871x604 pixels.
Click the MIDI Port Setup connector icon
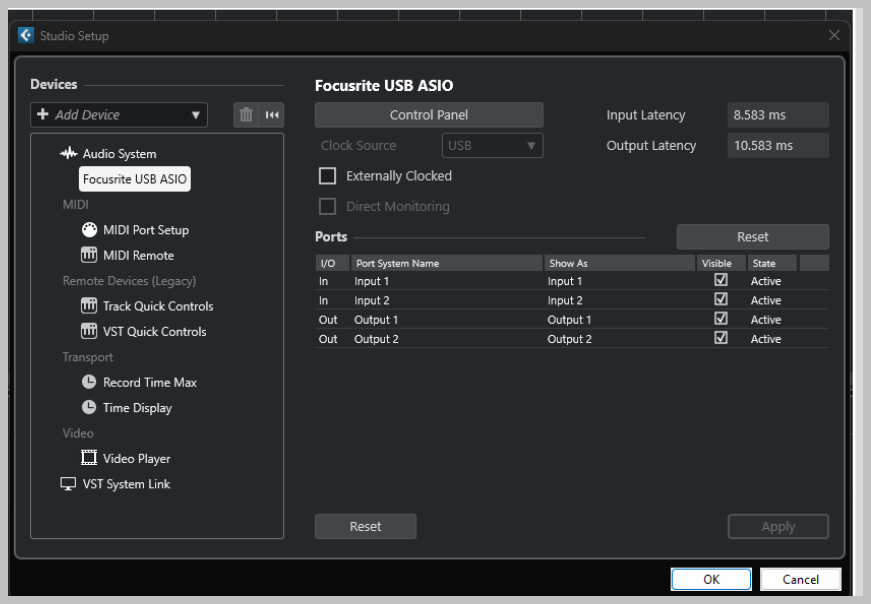tap(89, 229)
